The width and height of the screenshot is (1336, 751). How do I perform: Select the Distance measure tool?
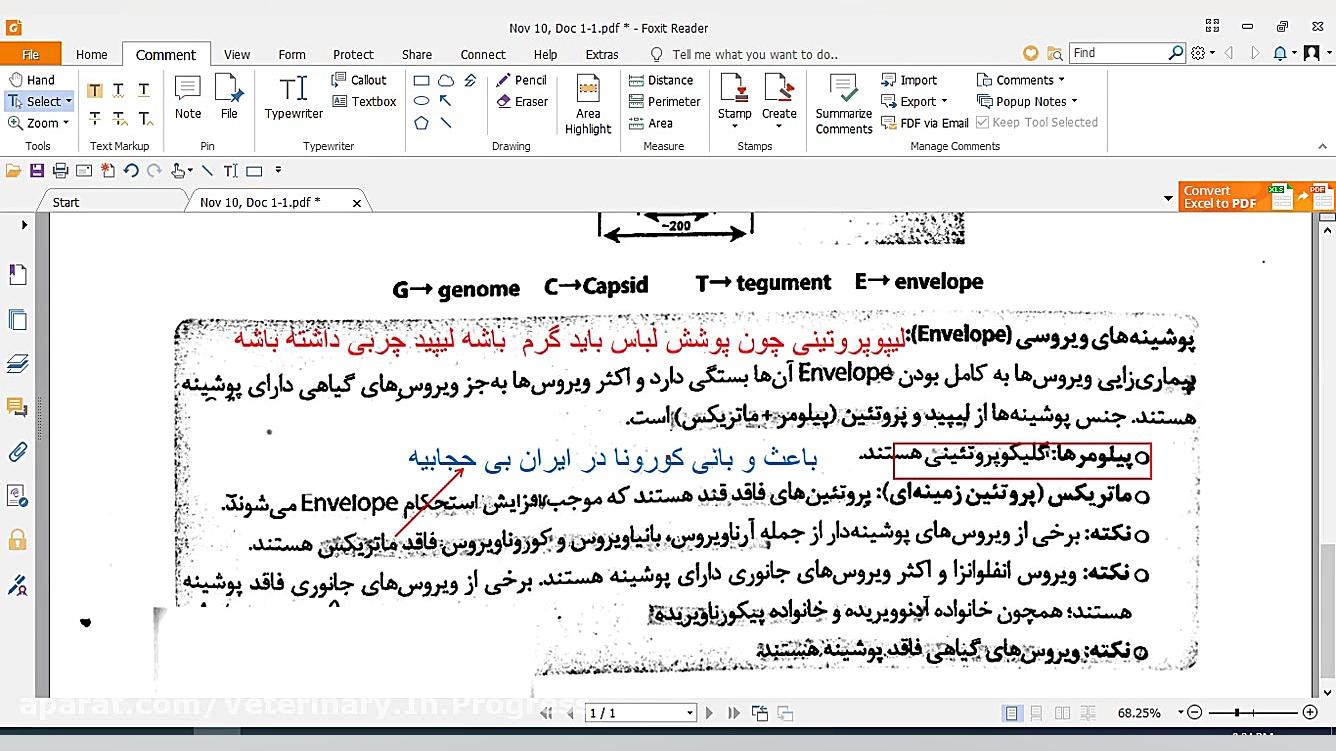click(663, 79)
